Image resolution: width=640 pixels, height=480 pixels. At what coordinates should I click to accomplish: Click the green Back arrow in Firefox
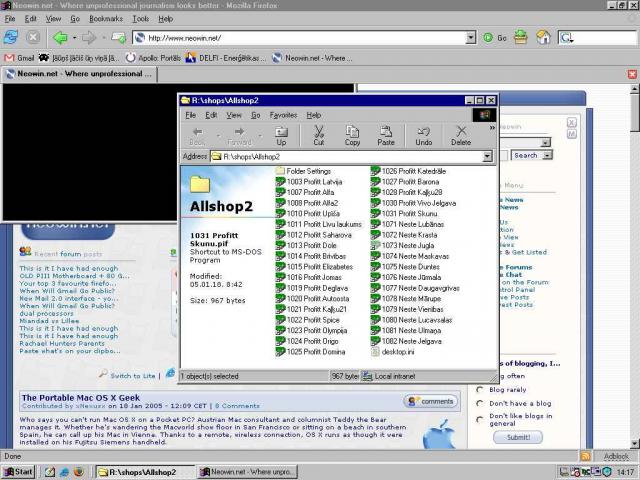coord(60,38)
